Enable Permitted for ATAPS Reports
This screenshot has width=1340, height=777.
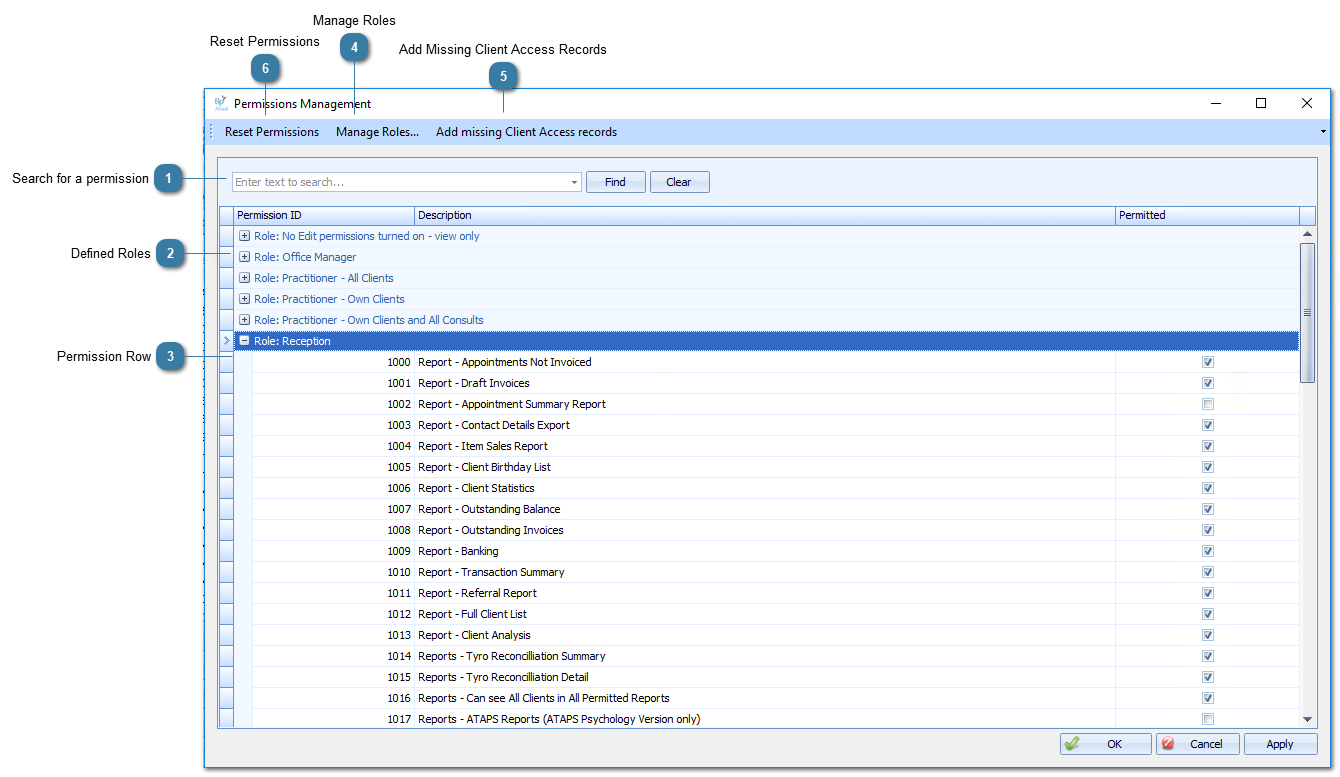point(1208,719)
